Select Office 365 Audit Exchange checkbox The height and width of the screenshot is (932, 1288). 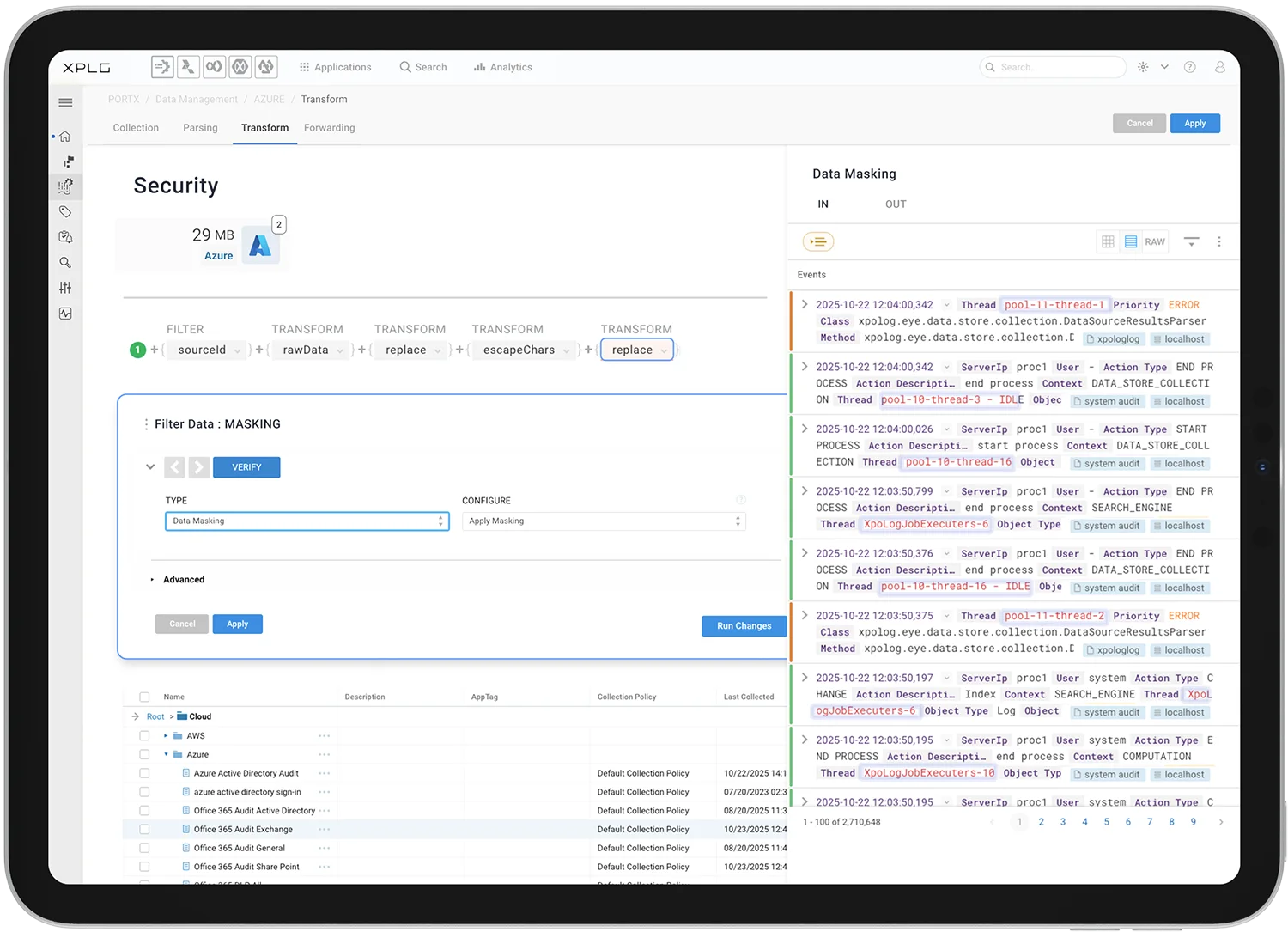tap(144, 830)
